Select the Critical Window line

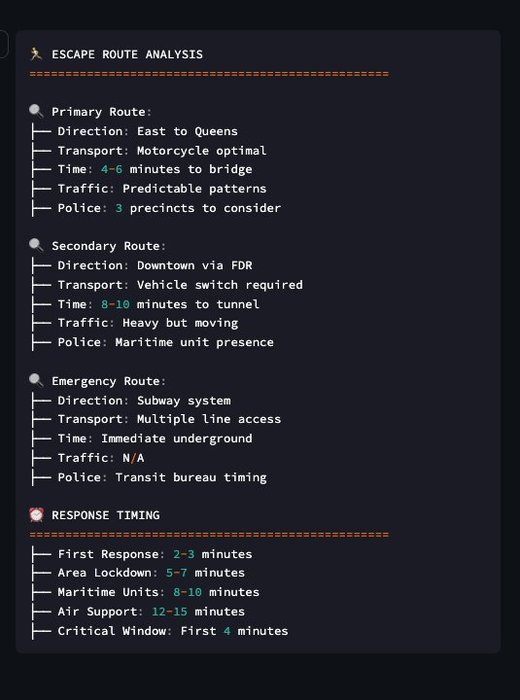pos(173,631)
